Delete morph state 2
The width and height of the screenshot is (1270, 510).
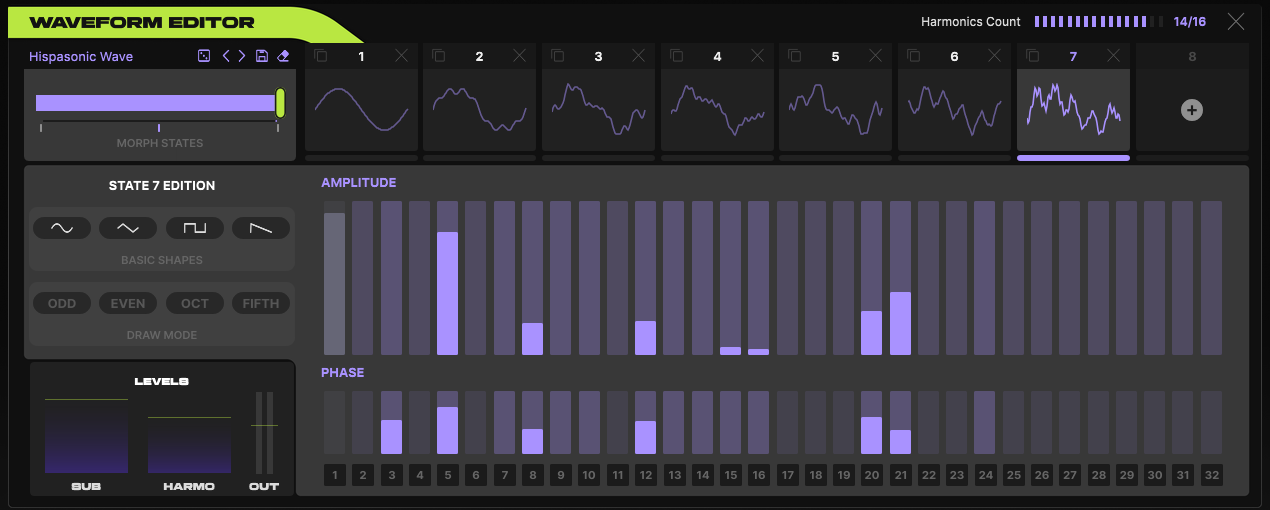tap(519, 56)
